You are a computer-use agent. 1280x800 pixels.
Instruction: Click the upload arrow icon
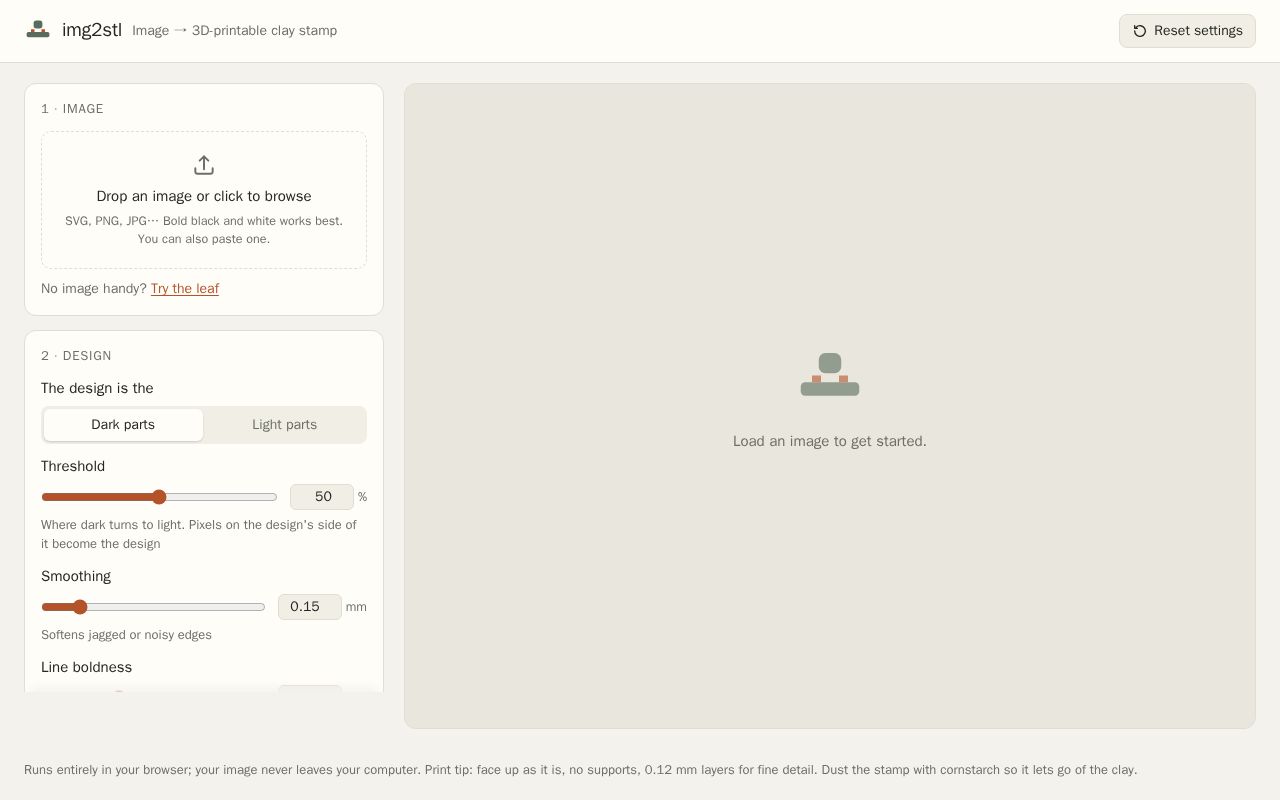(204, 165)
